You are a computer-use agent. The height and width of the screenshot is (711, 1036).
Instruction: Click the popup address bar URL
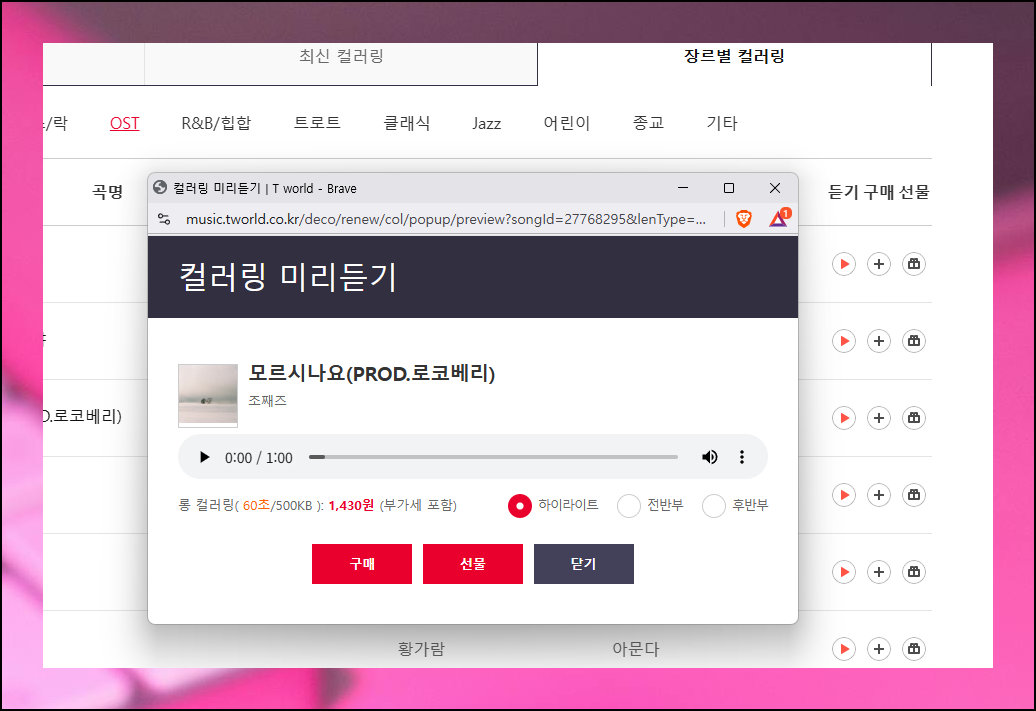[445, 219]
